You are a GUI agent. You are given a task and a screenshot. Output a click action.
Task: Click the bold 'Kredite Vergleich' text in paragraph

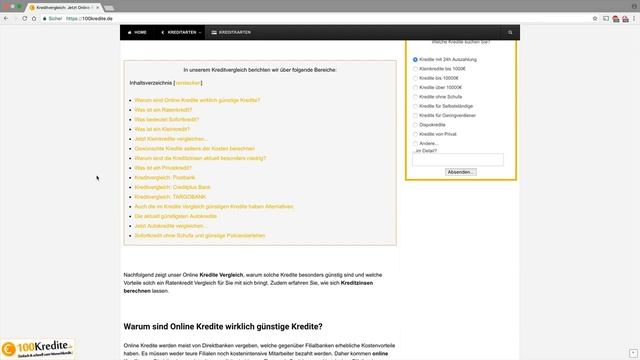click(x=221, y=275)
